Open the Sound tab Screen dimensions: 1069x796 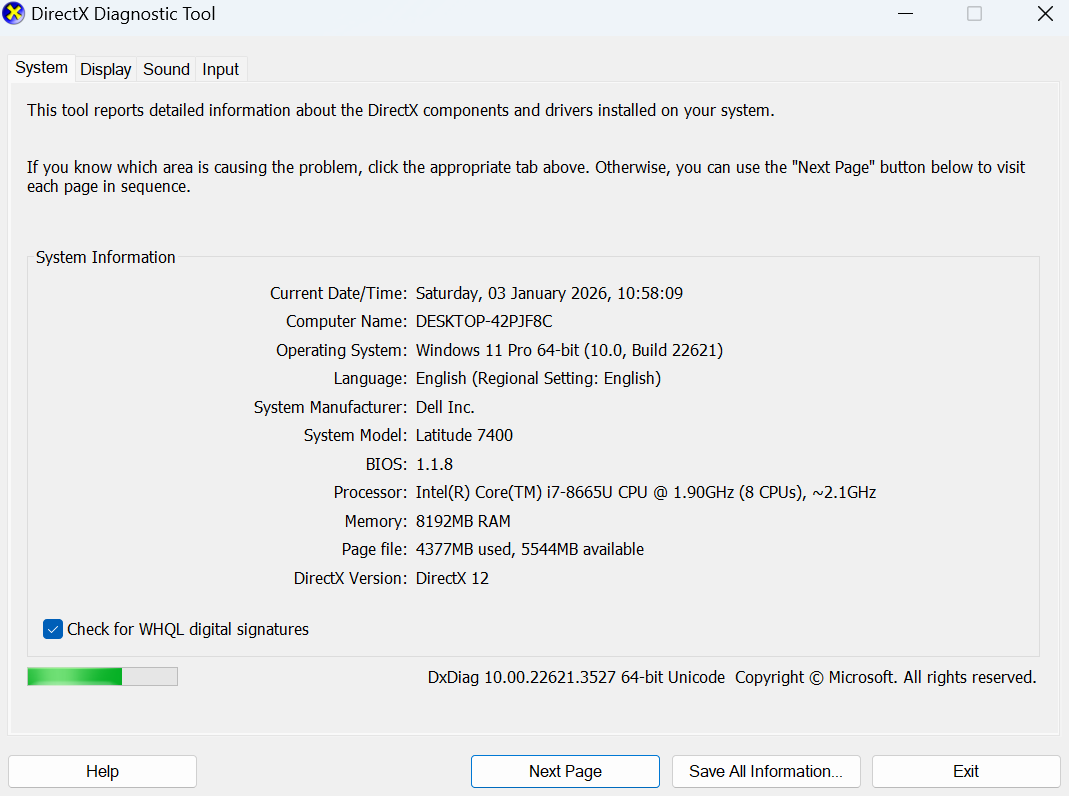click(x=166, y=70)
